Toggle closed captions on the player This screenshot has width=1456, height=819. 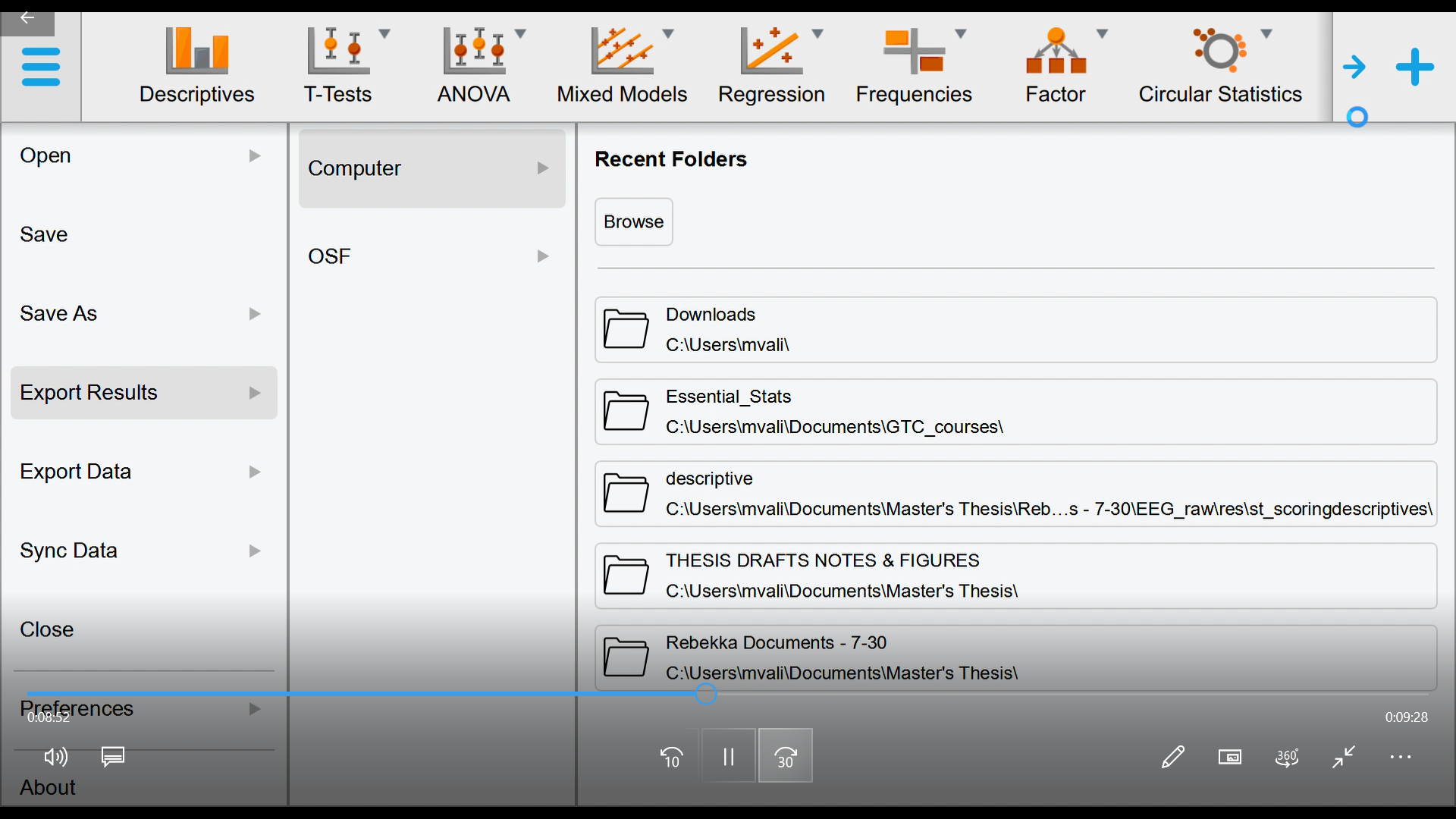click(112, 756)
